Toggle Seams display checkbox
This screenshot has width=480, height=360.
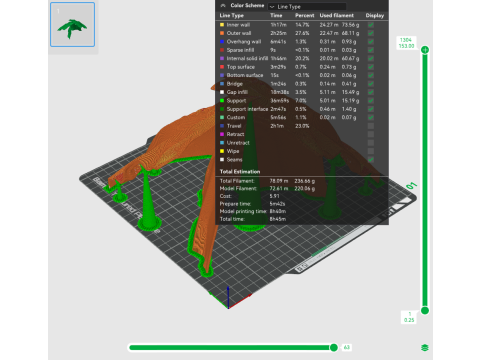[x=371, y=159]
